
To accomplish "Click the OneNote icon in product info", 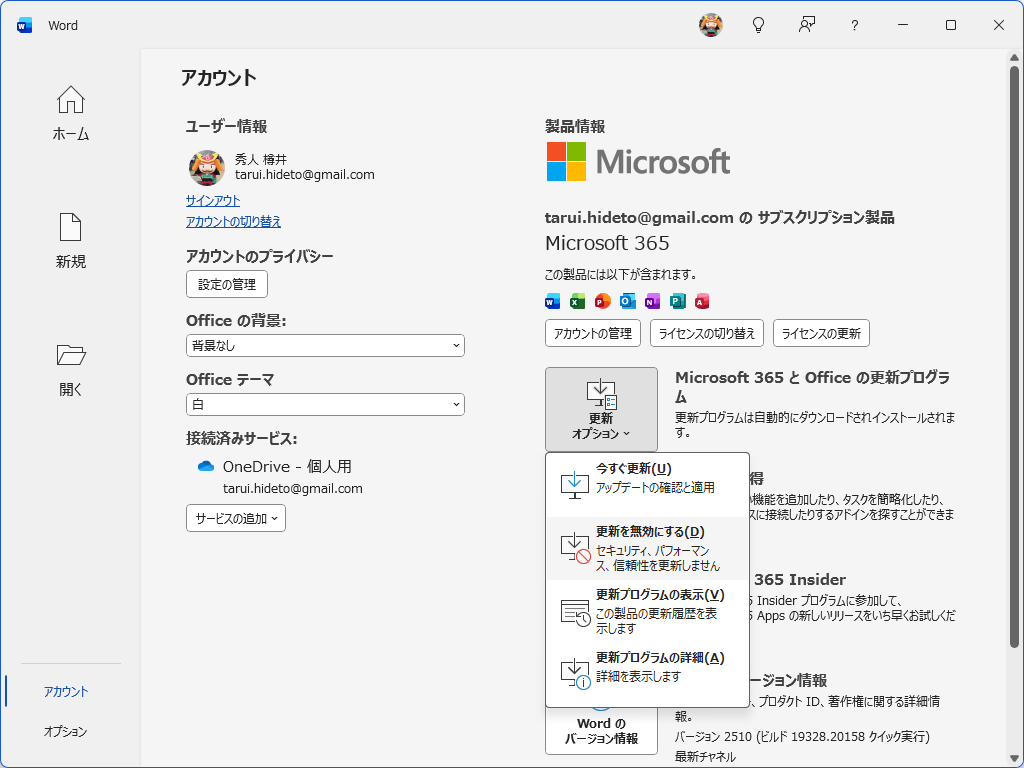I will pyautogui.click(x=652, y=301).
